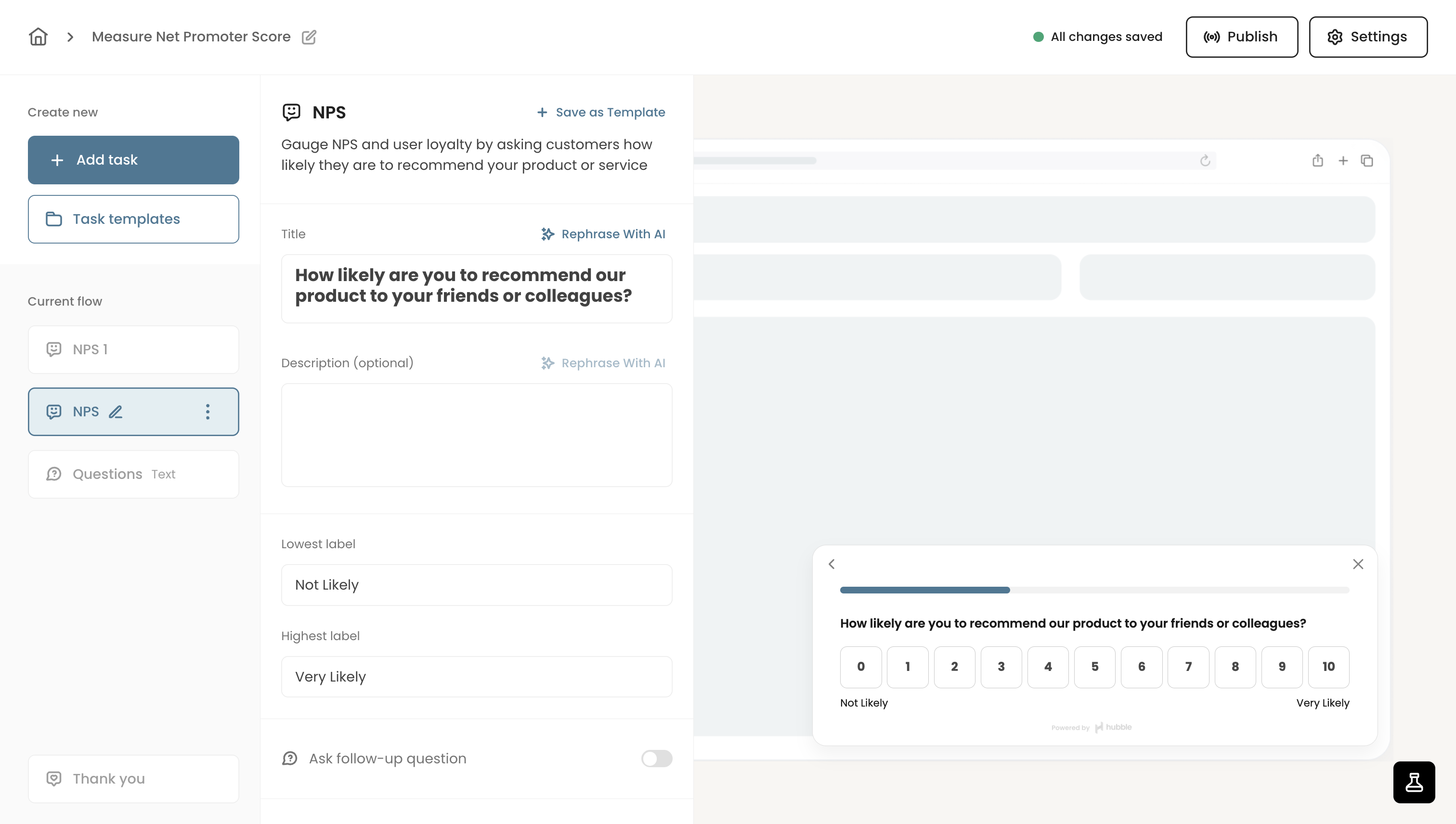The width and height of the screenshot is (1456, 824).
Task: Click the Highest label input field
Action: 477,676
